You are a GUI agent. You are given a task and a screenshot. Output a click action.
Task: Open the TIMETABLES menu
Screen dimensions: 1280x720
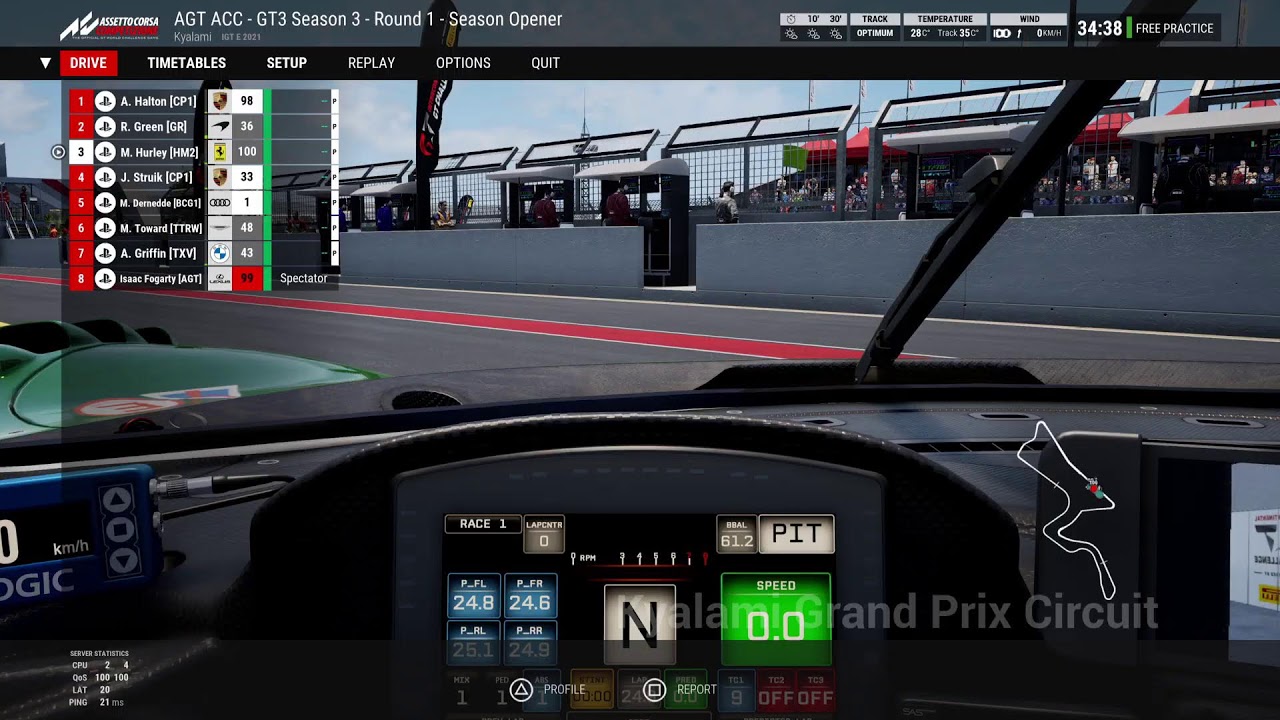click(x=186, y=63)
